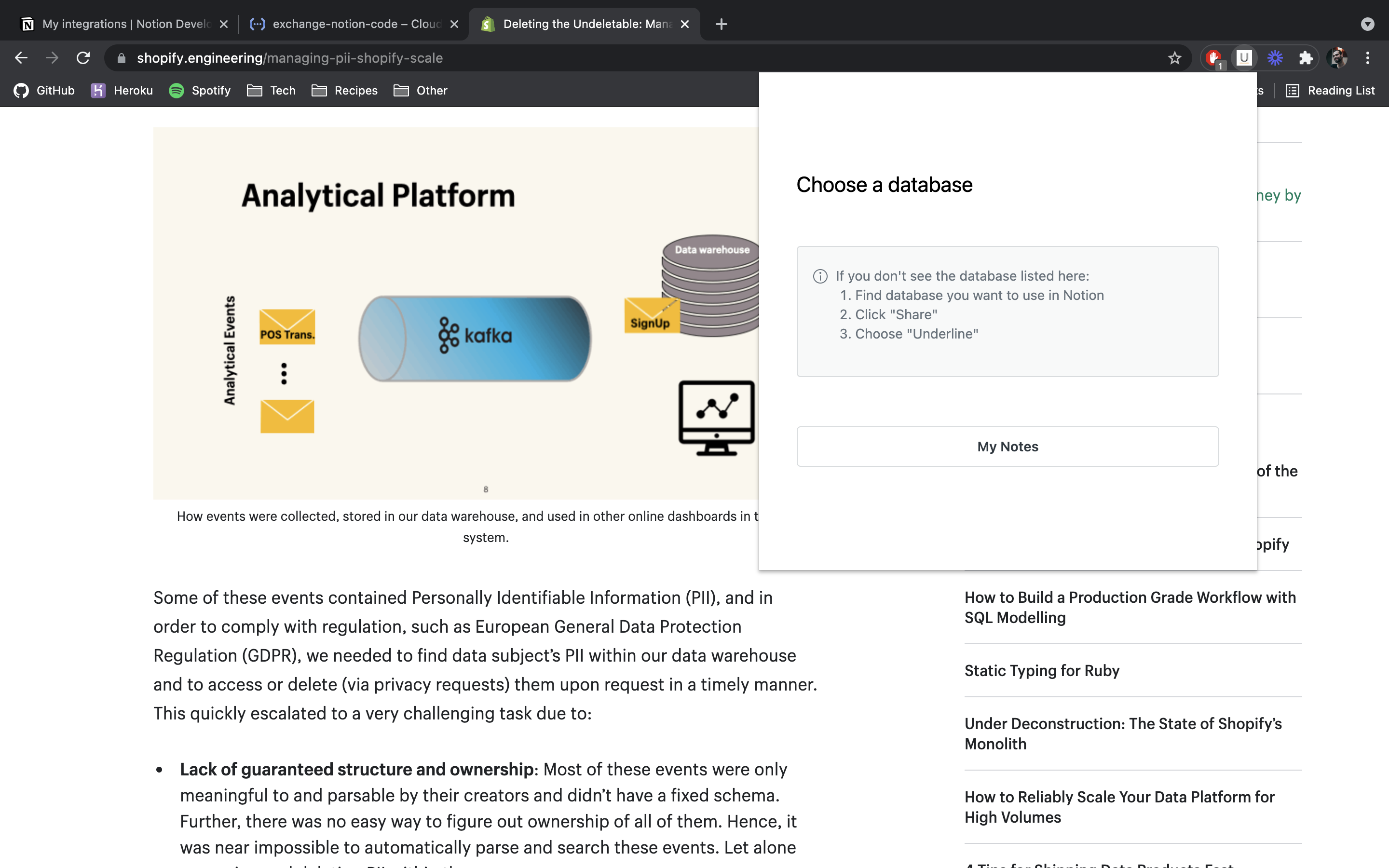This screenshot has width=1389, height=868.
Task: Open a new browser tab
Action: [722, 24]
